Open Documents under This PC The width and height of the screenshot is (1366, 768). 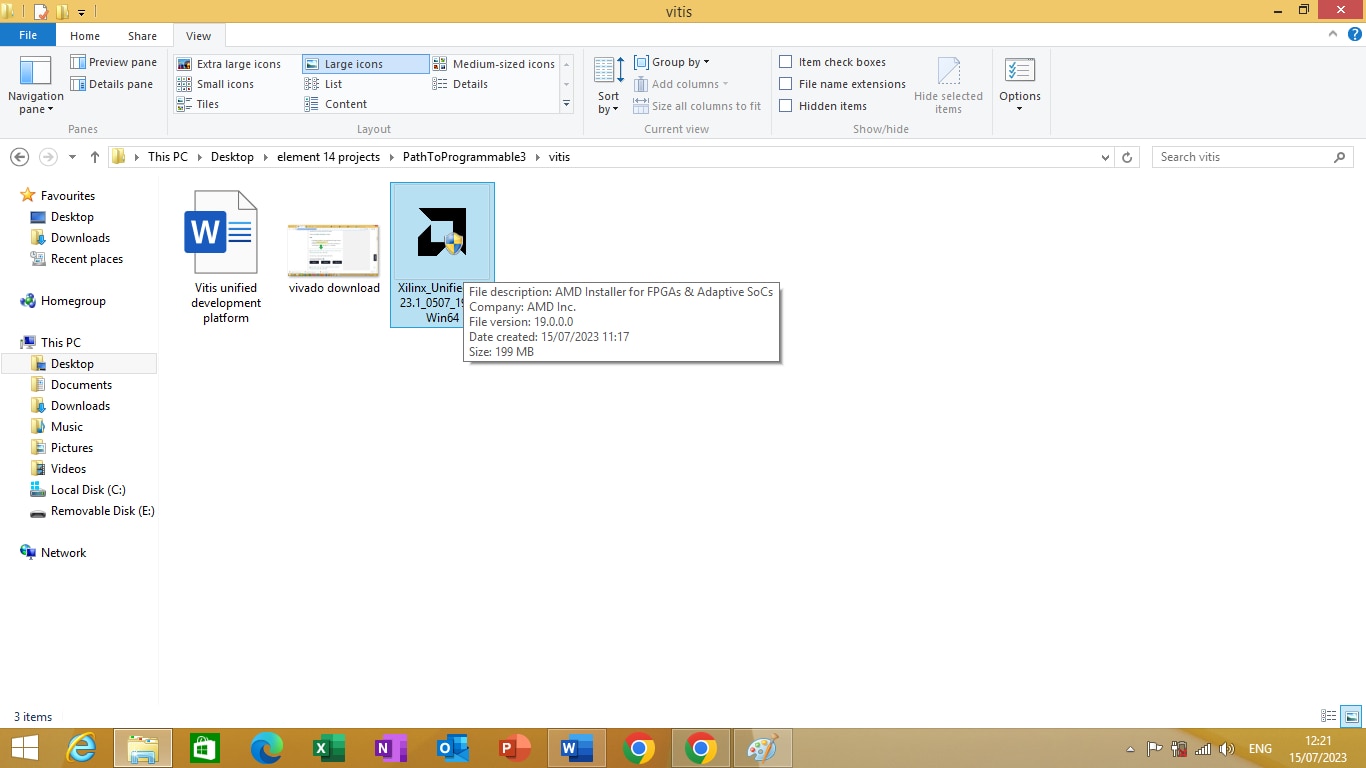point(81,385)
